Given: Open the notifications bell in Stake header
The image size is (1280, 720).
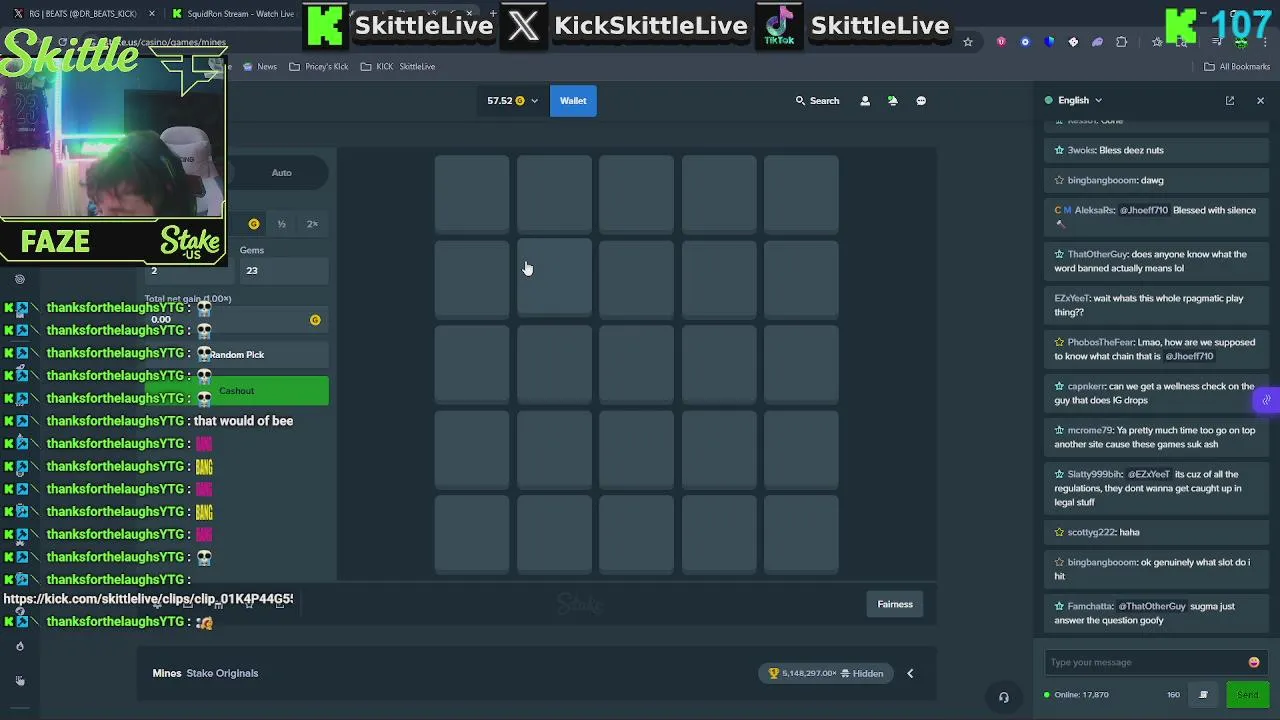Looking at the screenshot, I should [893, 101].
